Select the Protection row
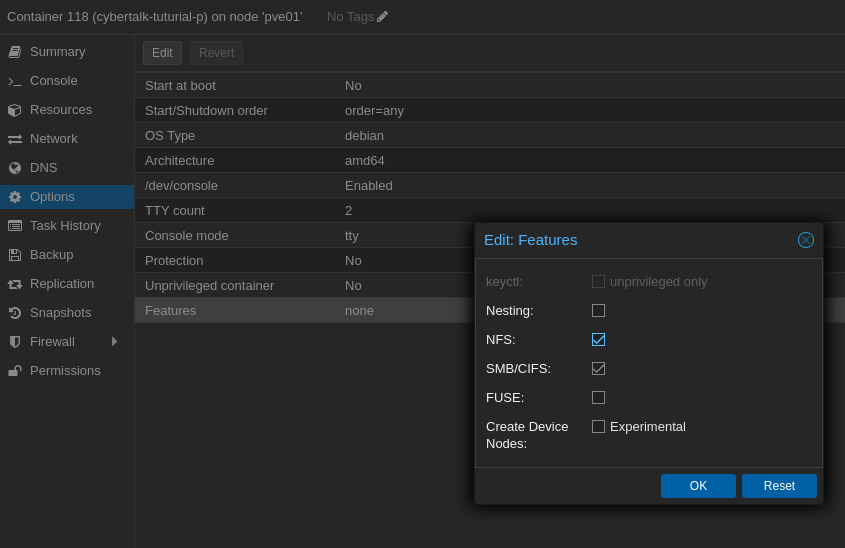This screenshot has height=548, width=845. click(x=304, y=260)
